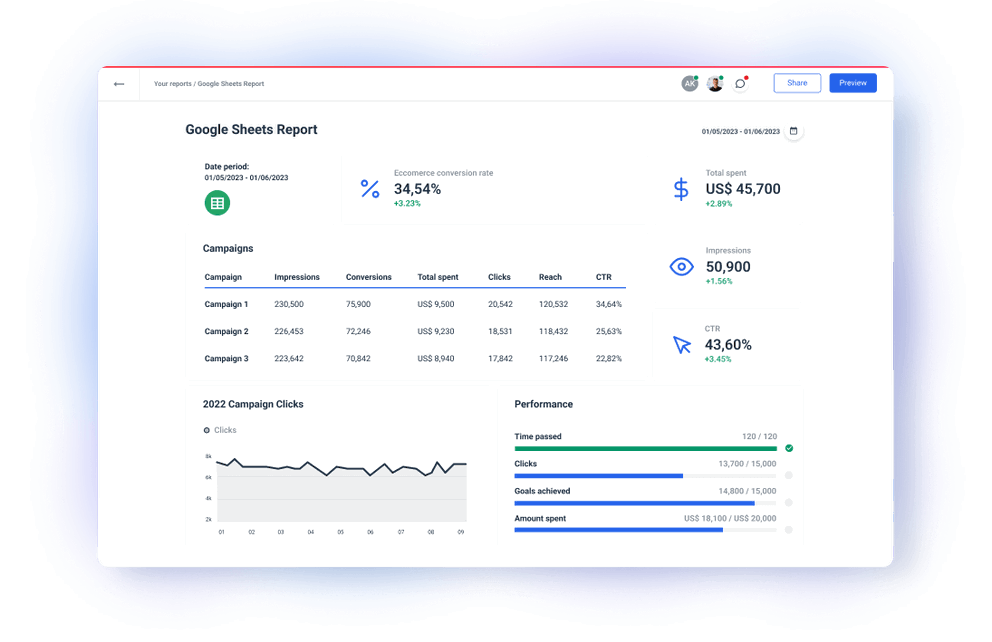The image size is (992, 642).
Task: Click the Google Sheets source icon
Action: [x=217, y=202]
